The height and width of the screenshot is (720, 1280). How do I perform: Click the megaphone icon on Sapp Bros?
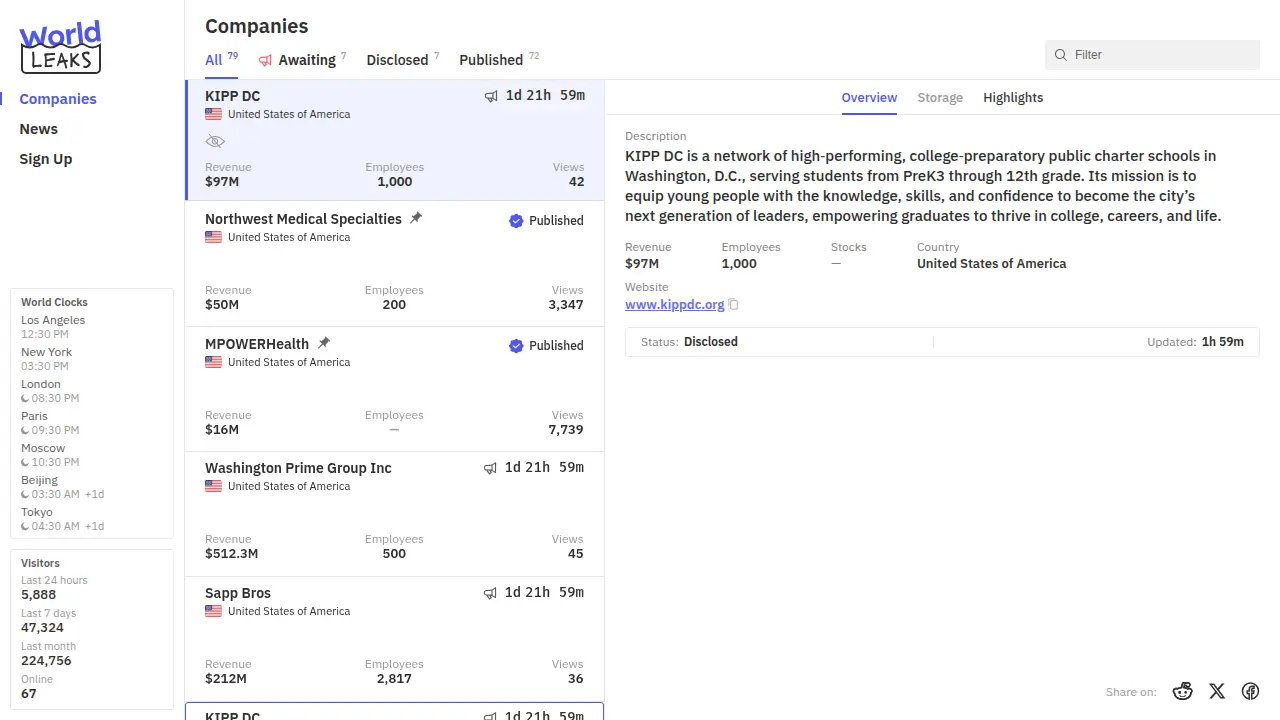click(x=490, y=593)
